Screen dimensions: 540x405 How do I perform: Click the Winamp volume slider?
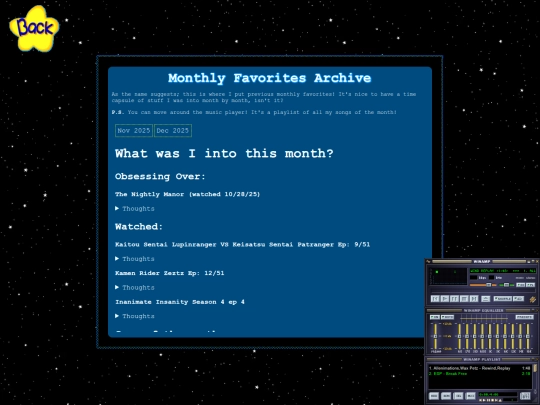pos(483,285)
